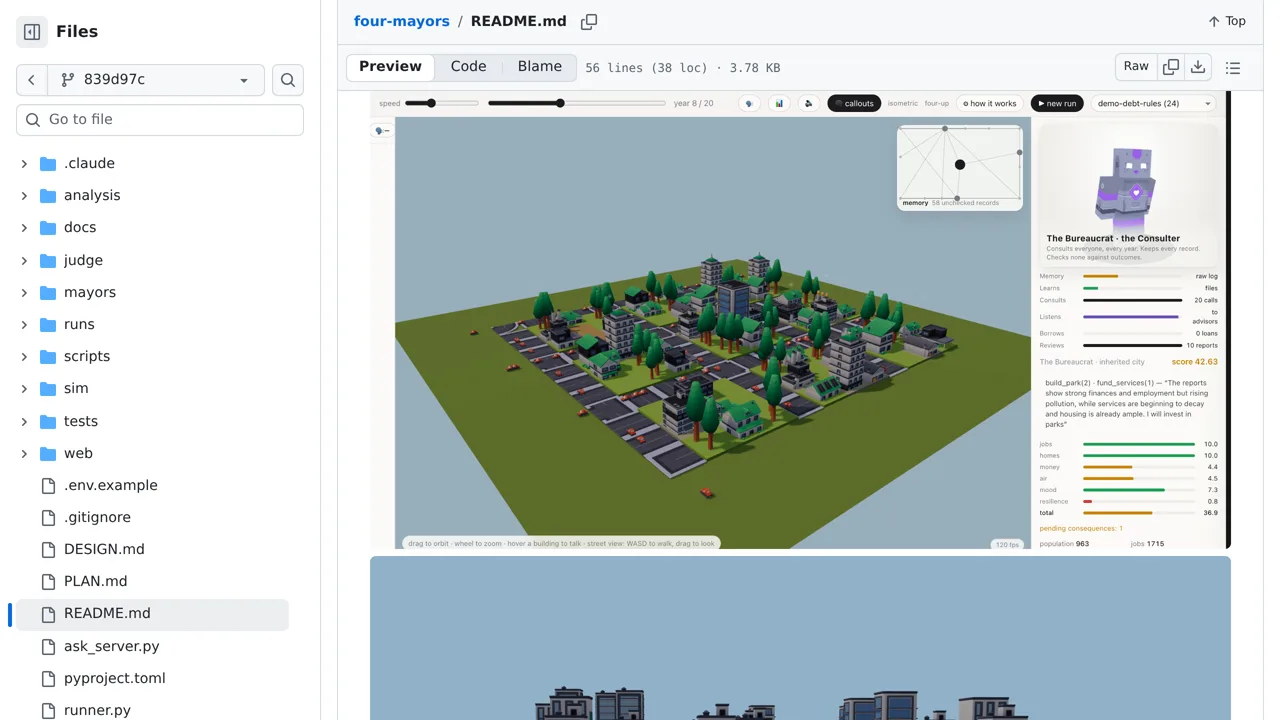Open the 839d97c branch selector dropdown
This screenshot has height=720, width=1280.
coord(156,80)
